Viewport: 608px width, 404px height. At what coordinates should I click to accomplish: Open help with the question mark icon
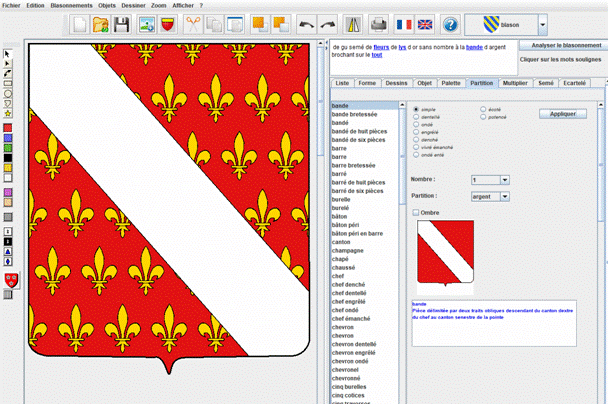(x=450, y=23)
